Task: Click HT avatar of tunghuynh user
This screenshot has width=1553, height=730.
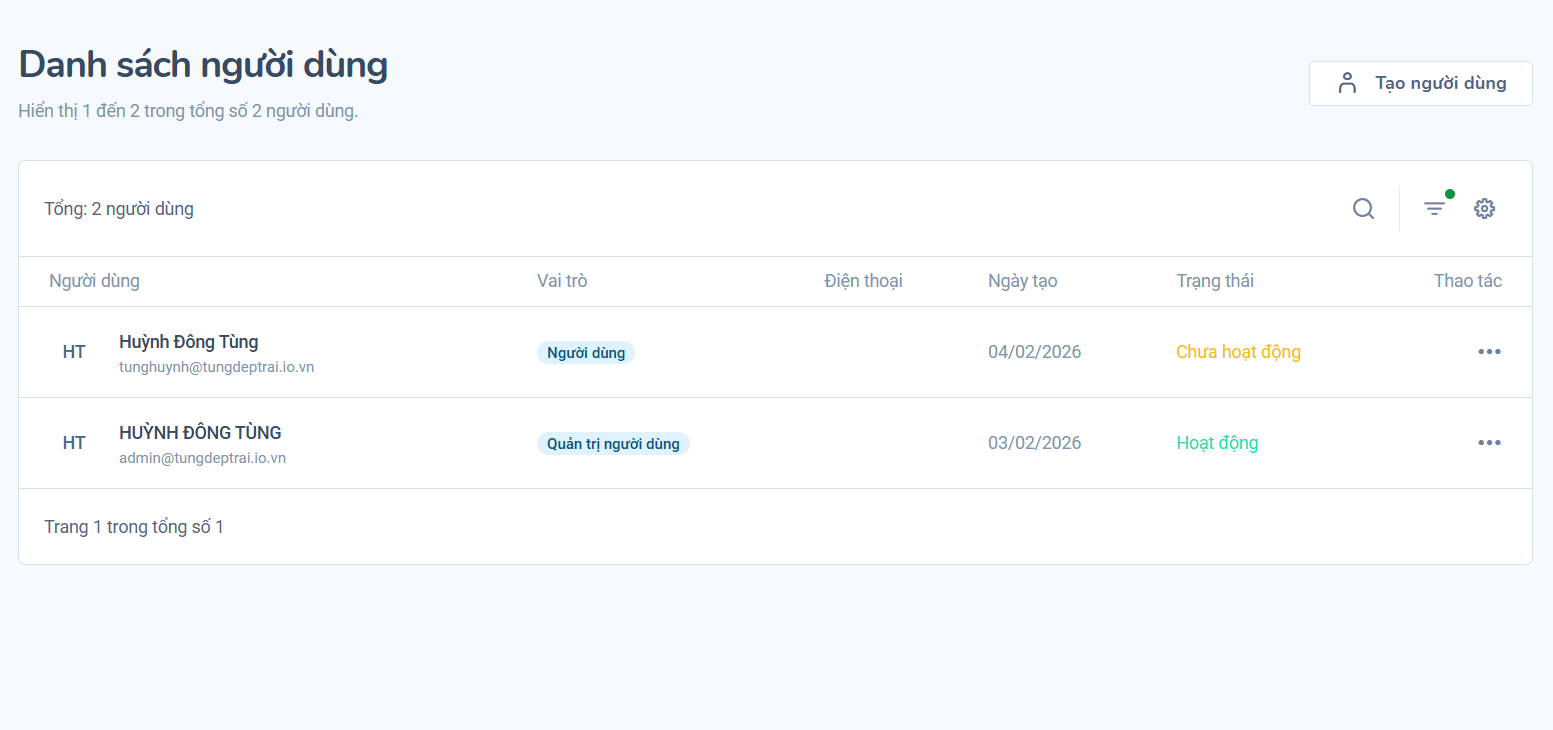Action: pyautogui.click(x=74, y=352)
